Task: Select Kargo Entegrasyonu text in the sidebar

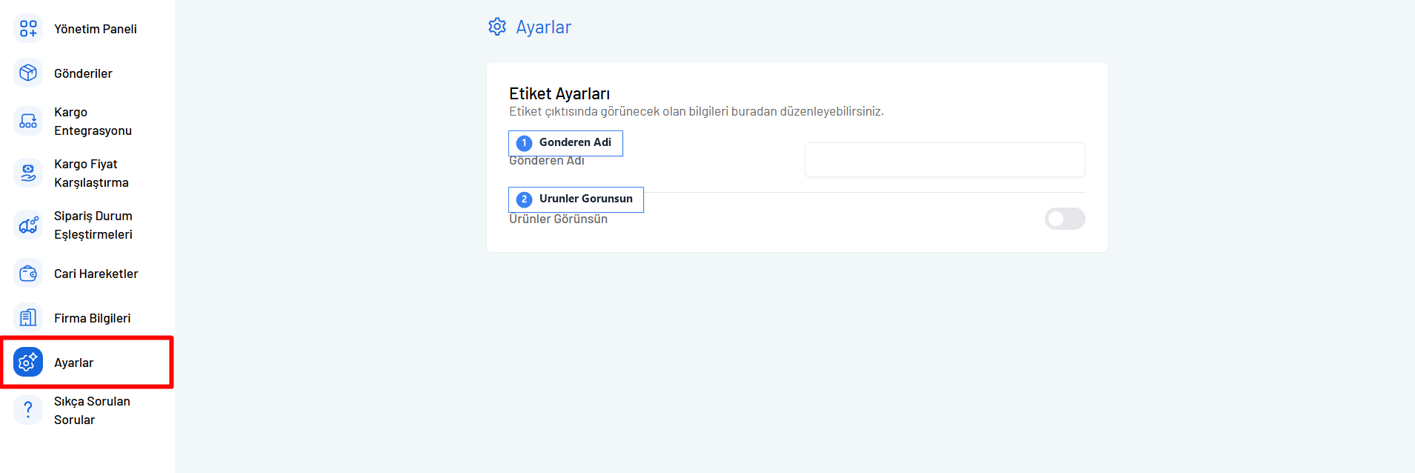Action: click(92, 121)
